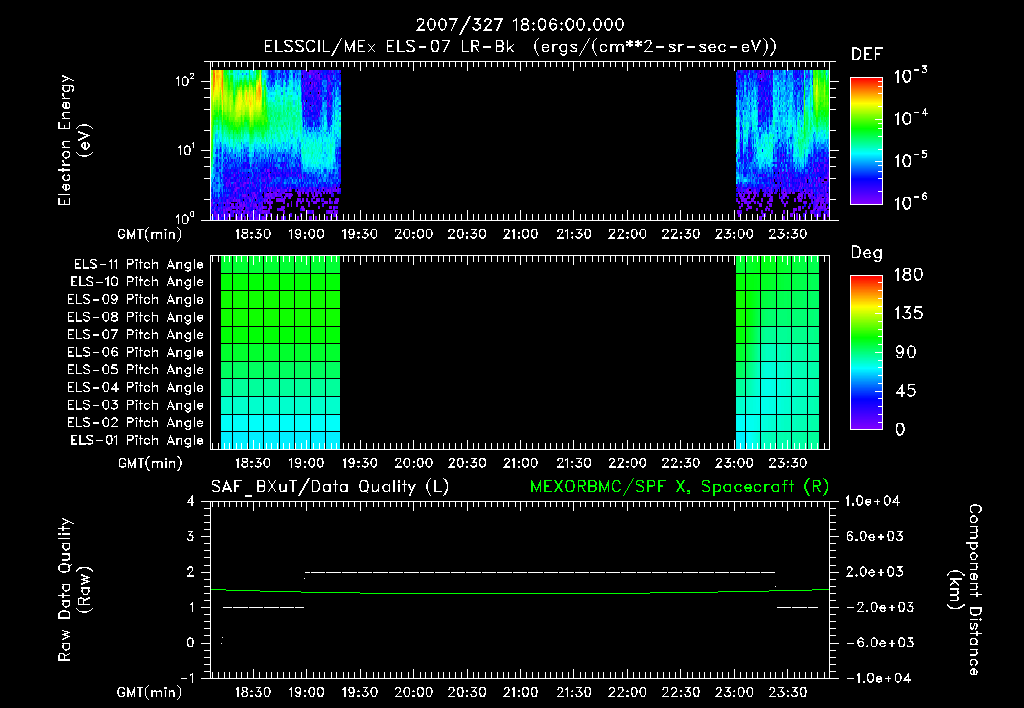Click GMT(min) label under data quality plot
The width and height of the screenshot is (1024, 708).
point(150,692)
